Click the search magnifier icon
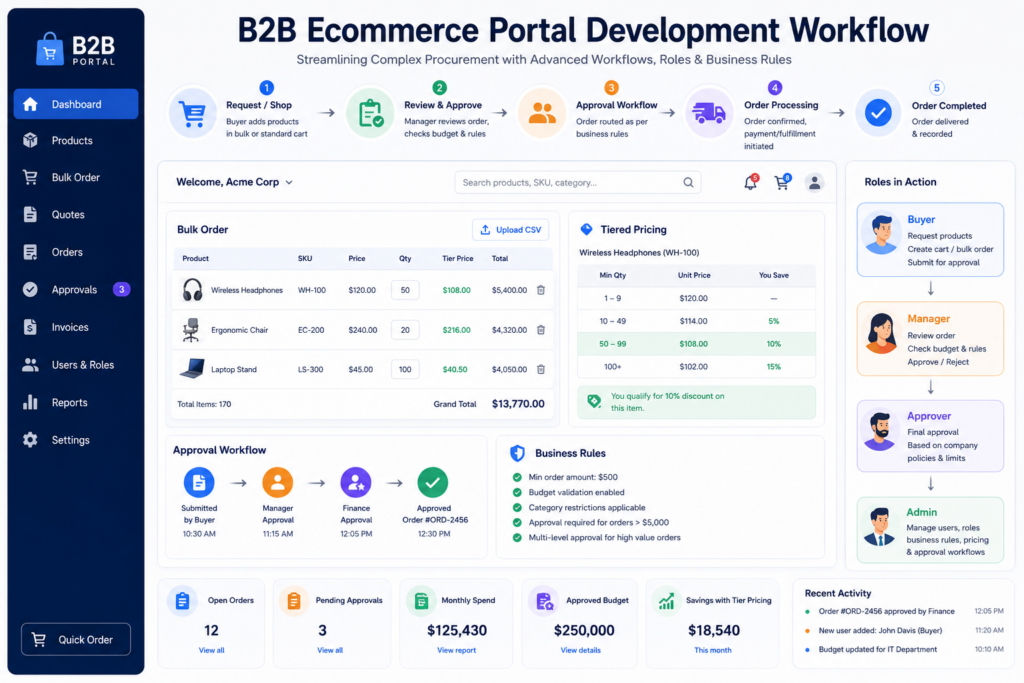The image size is (1024, 683). [688, 182]
